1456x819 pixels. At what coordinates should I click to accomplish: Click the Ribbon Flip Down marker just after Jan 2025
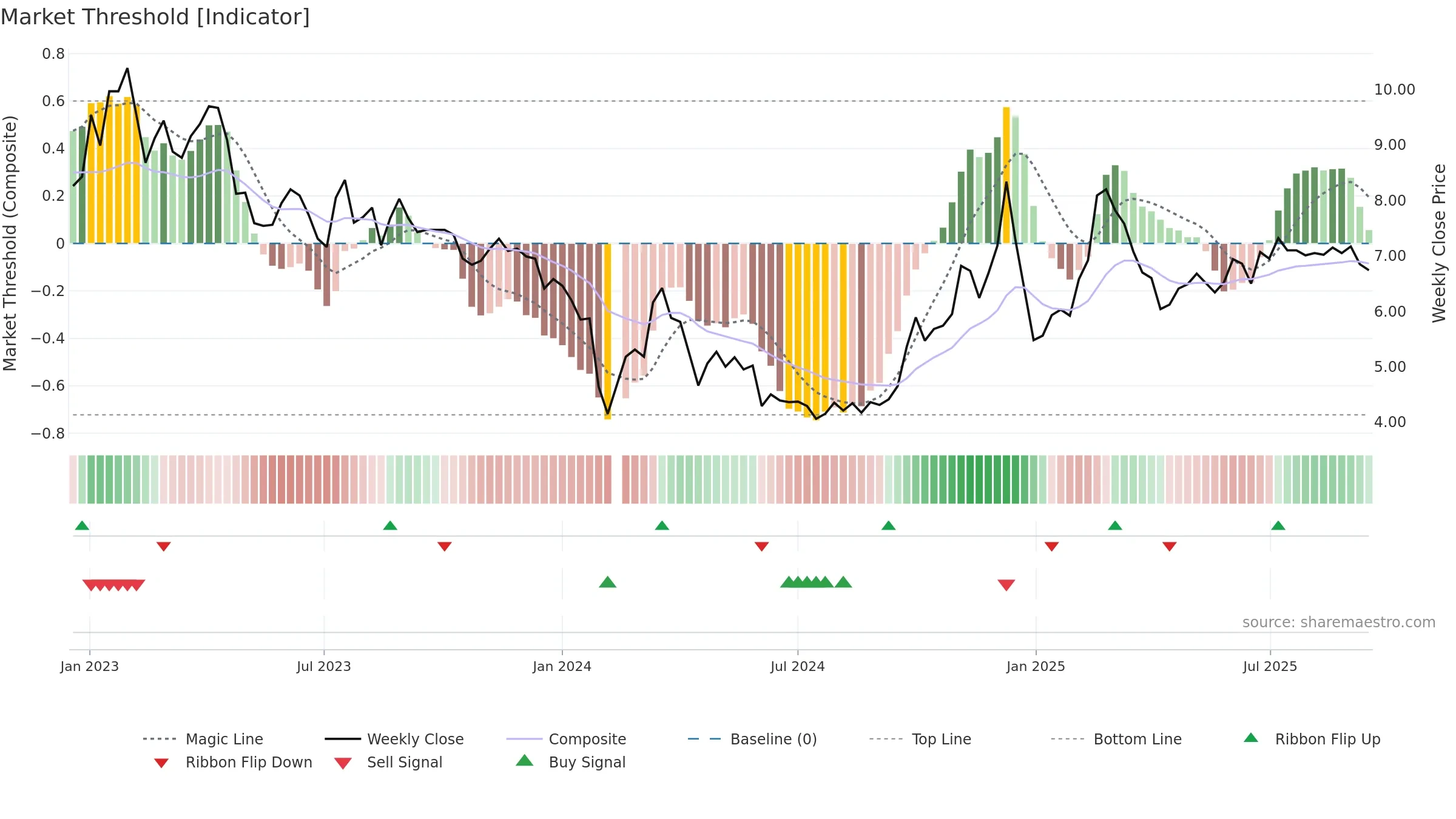[x=1052, y=547]
